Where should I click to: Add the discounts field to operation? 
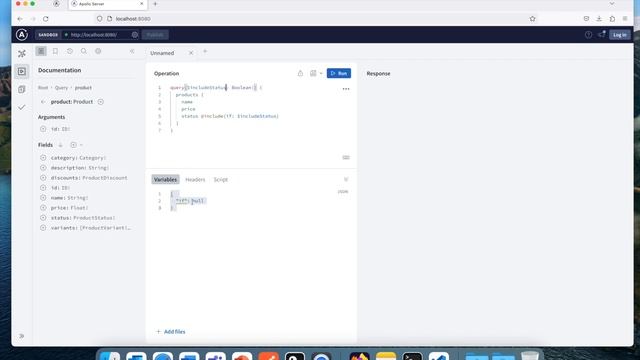[43, 178]
